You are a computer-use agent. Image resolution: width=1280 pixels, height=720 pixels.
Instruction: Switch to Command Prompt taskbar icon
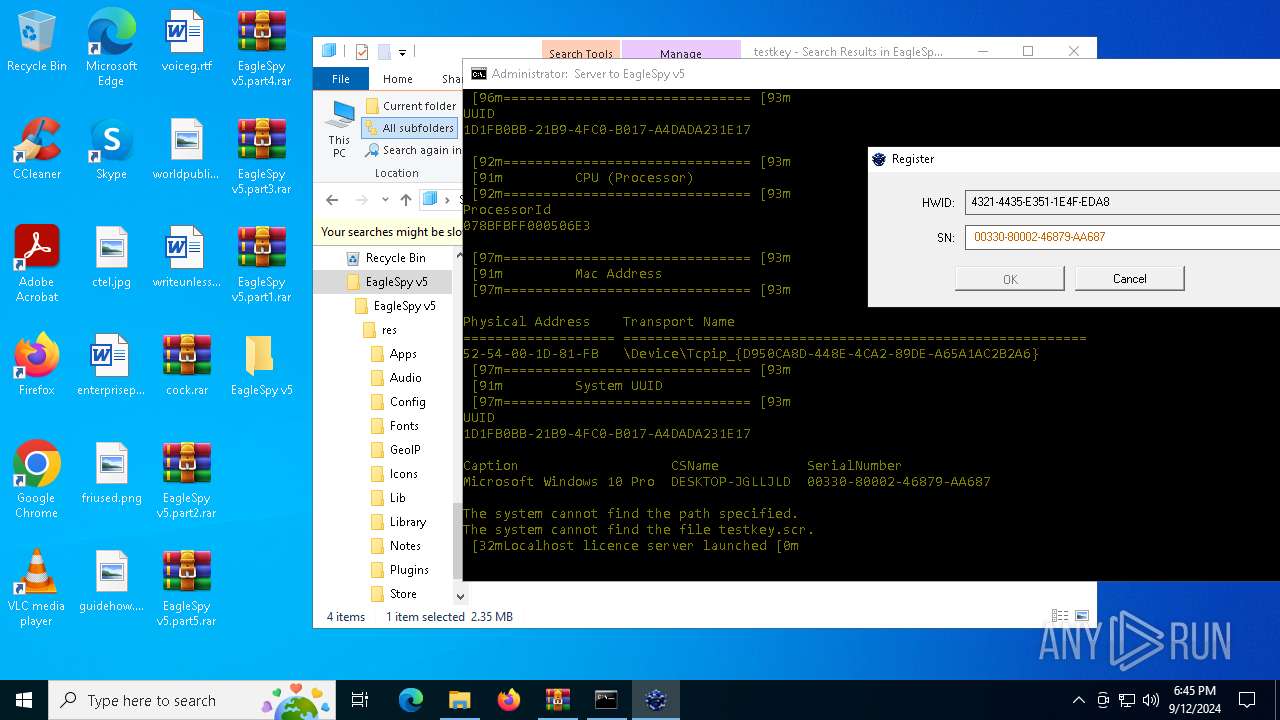point(606,700)
